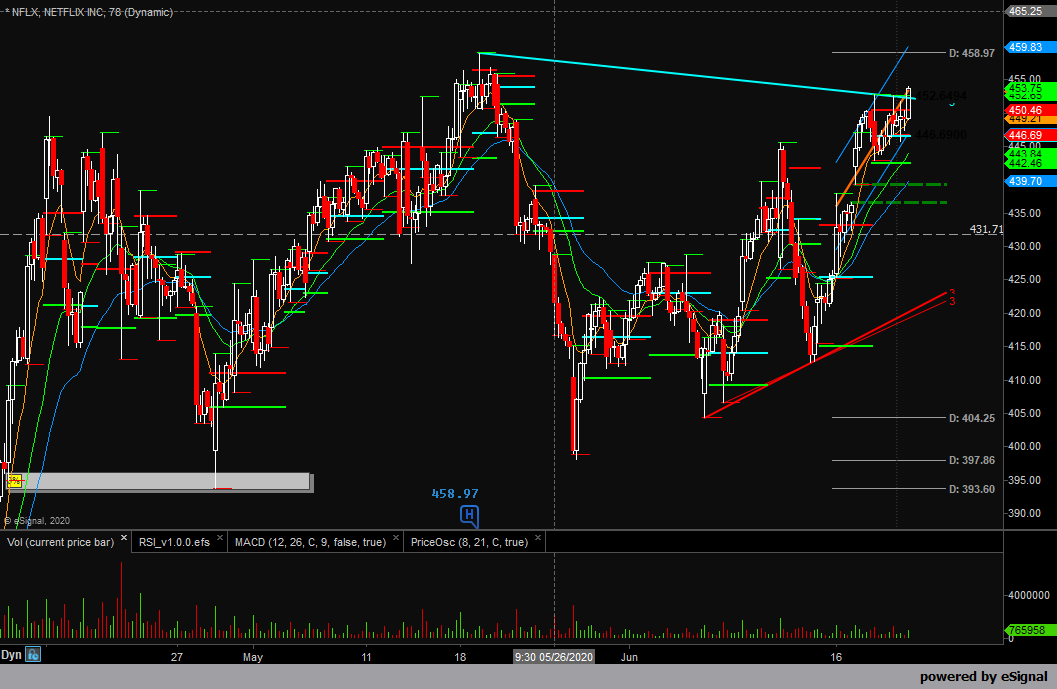
Task: Click the yellow marker icon on the gray bar
Action: 14,481
